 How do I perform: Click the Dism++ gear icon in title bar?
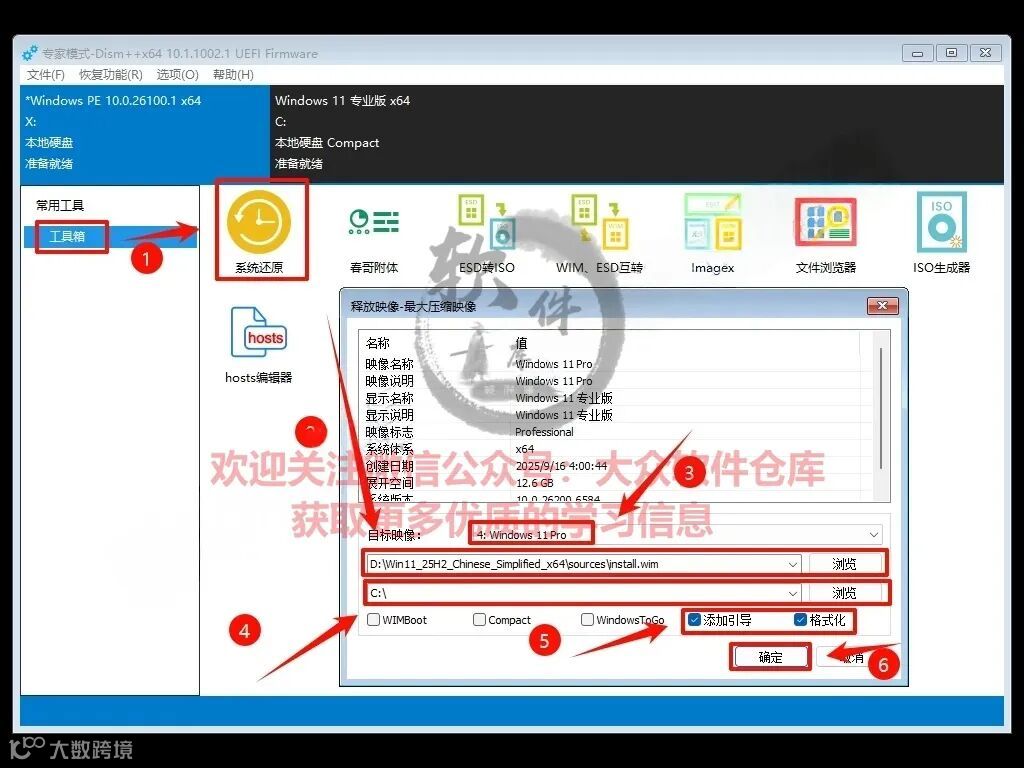point(29,54)
